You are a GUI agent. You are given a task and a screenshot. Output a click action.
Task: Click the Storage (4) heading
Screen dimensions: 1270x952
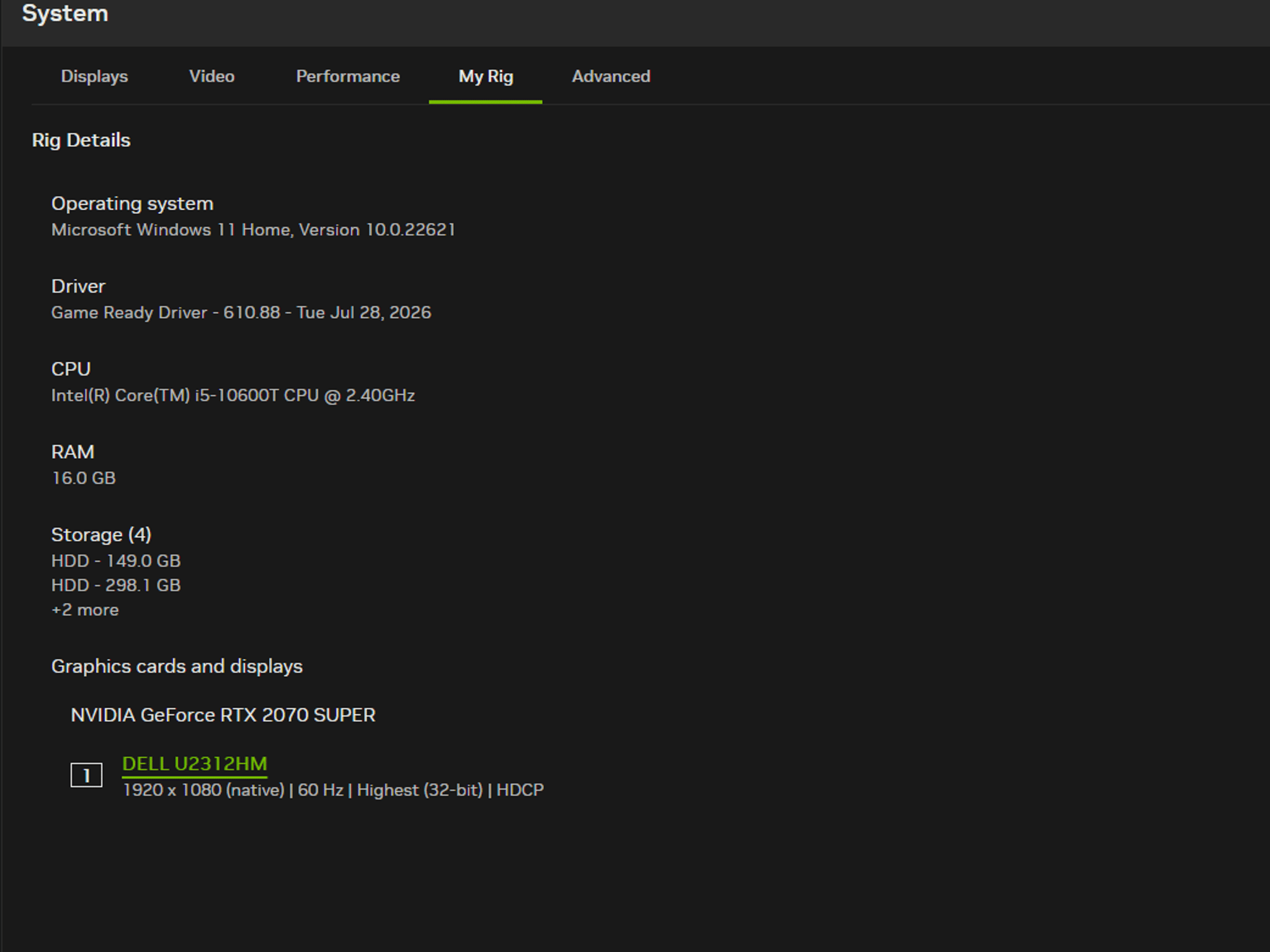[x=102, y=534]
